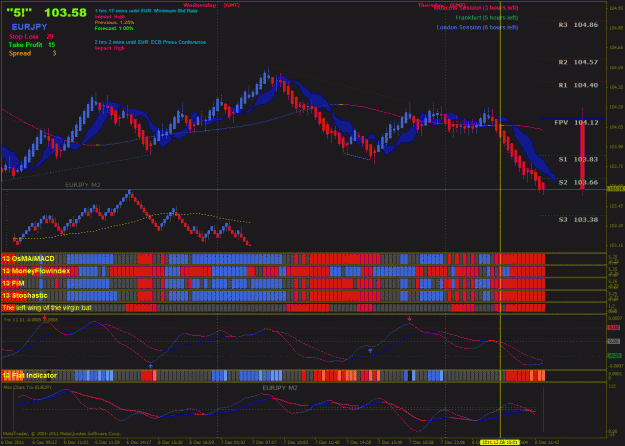The image size is (625, 446).
Task: Select the S2 103.66 support label
Action: tap(578, 183)
